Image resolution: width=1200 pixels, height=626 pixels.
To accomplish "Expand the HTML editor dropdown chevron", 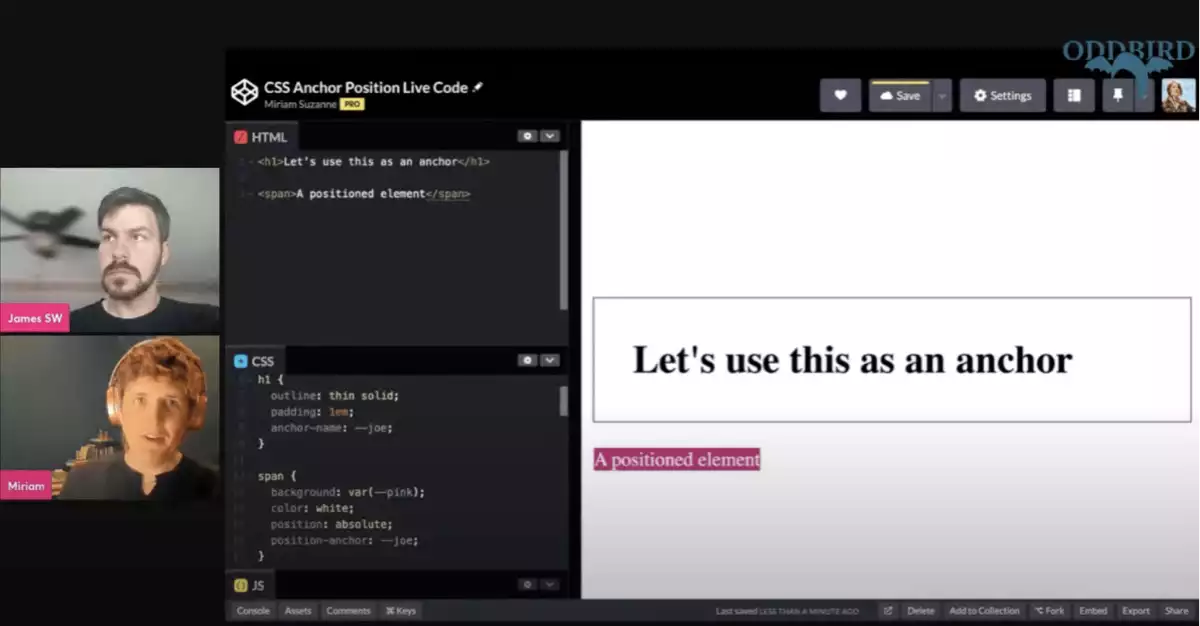I will point(549,136).
